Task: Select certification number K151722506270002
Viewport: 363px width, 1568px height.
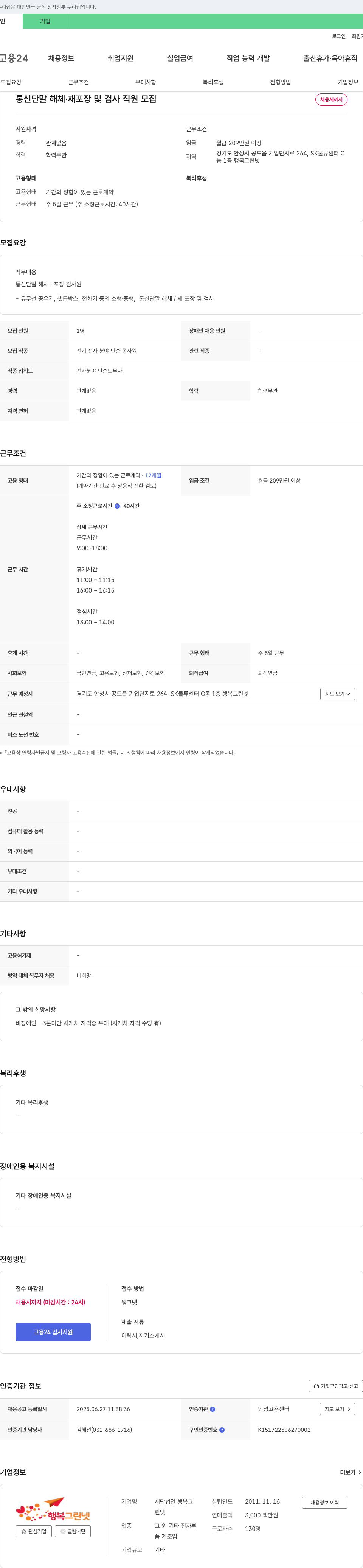Action: (284, 1430)
